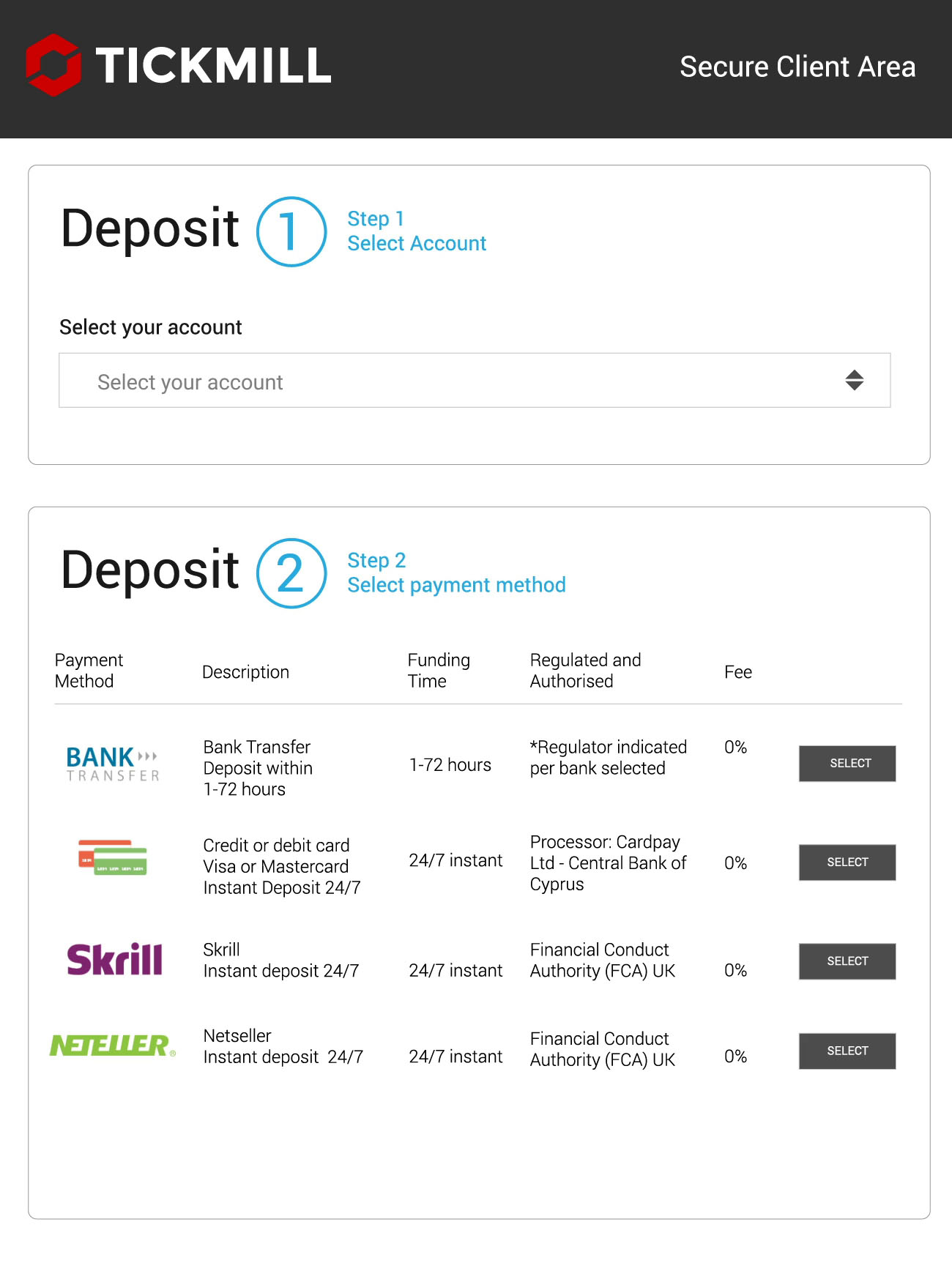This screenshot has height=1271, width=952.
Task: Click the Payment Method column header
Action: (x=89, y=671)
